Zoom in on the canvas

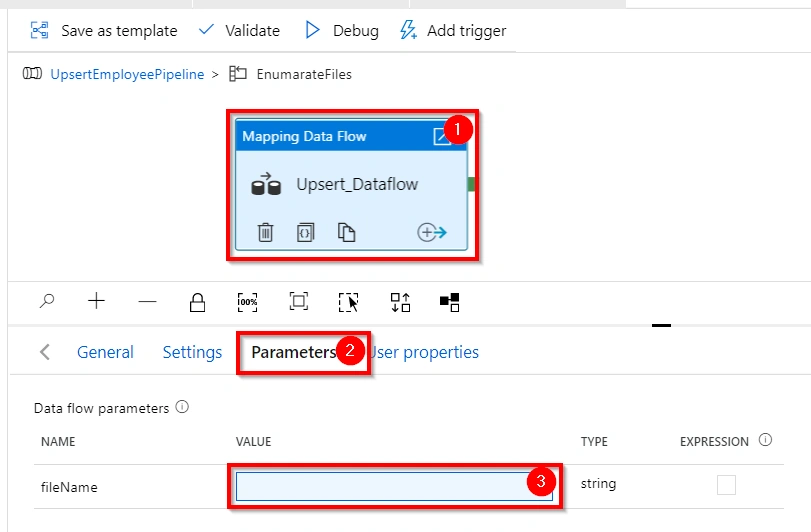pyautogui.click(x=96, y=301)
